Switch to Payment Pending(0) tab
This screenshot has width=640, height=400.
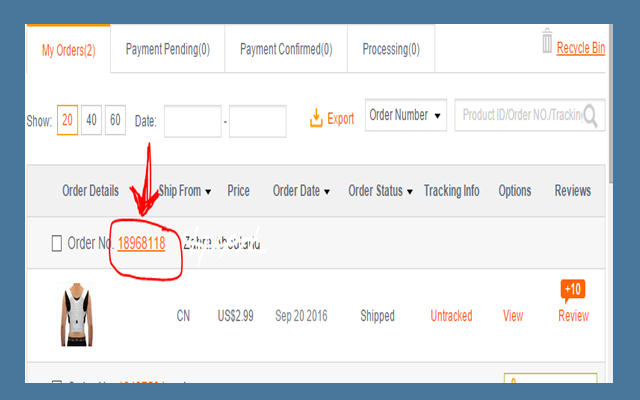pyautogui.click(x=168, y=49)
